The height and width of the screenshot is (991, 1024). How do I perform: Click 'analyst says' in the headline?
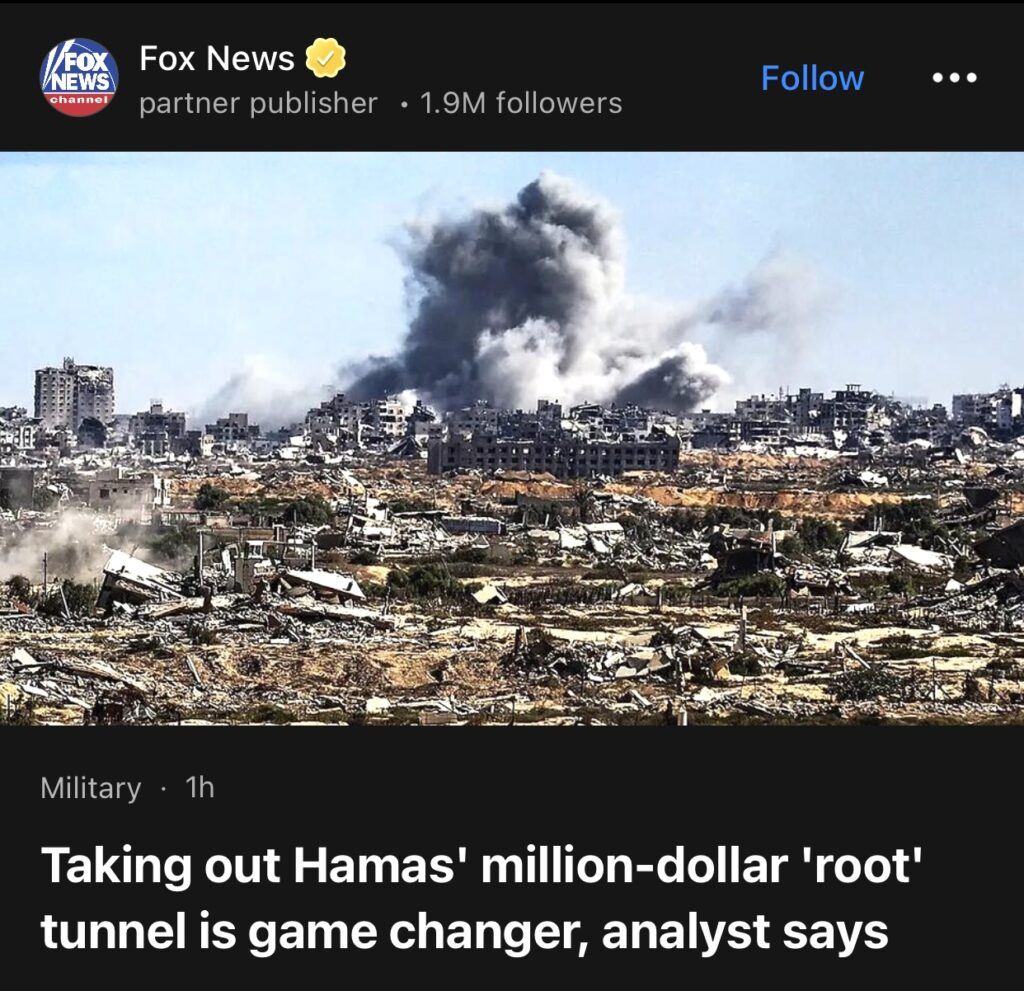[745, 932]
